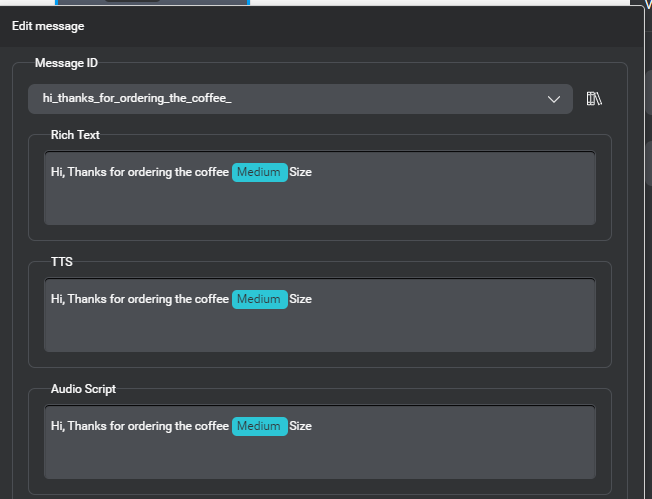Viewport: 652px width, 499px height.
Task: Place cursor on word Size in Rich Text
Action: pos(301,172)
